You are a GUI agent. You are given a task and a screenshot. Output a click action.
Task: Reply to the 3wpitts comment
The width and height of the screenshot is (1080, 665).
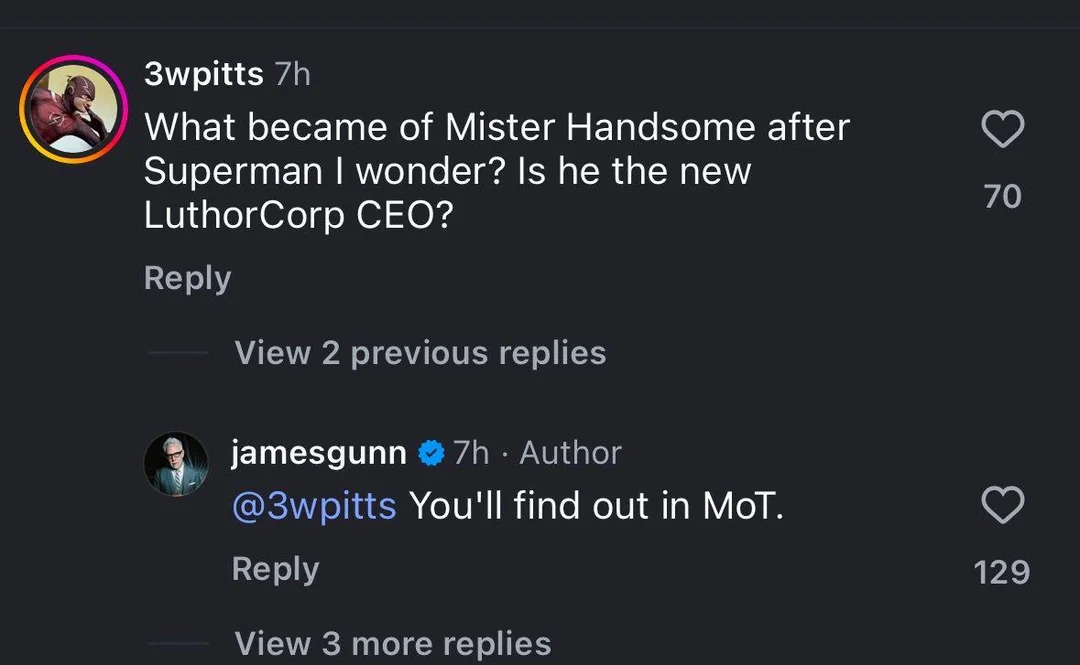click(x=187, y=278)
